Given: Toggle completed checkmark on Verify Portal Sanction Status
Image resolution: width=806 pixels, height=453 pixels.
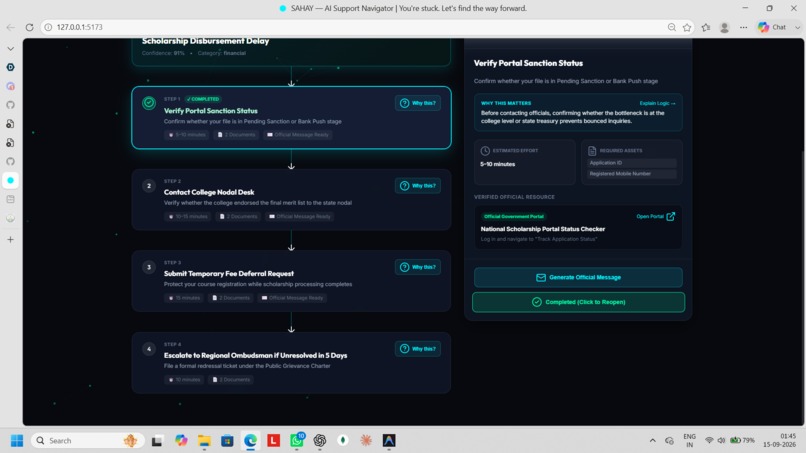Looking at the screenshot, I should [x=149, y=103].
